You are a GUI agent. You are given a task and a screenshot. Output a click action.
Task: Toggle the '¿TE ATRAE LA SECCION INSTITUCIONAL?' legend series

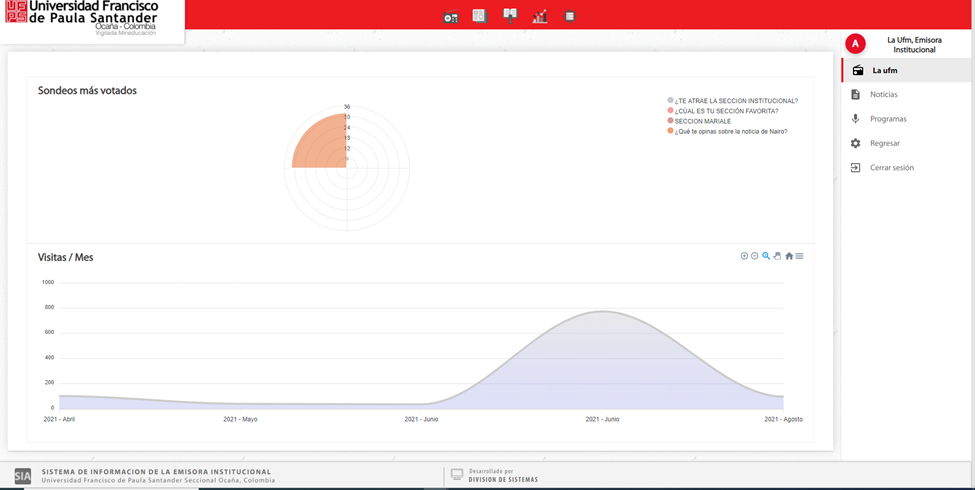click(x=736, y=101)
